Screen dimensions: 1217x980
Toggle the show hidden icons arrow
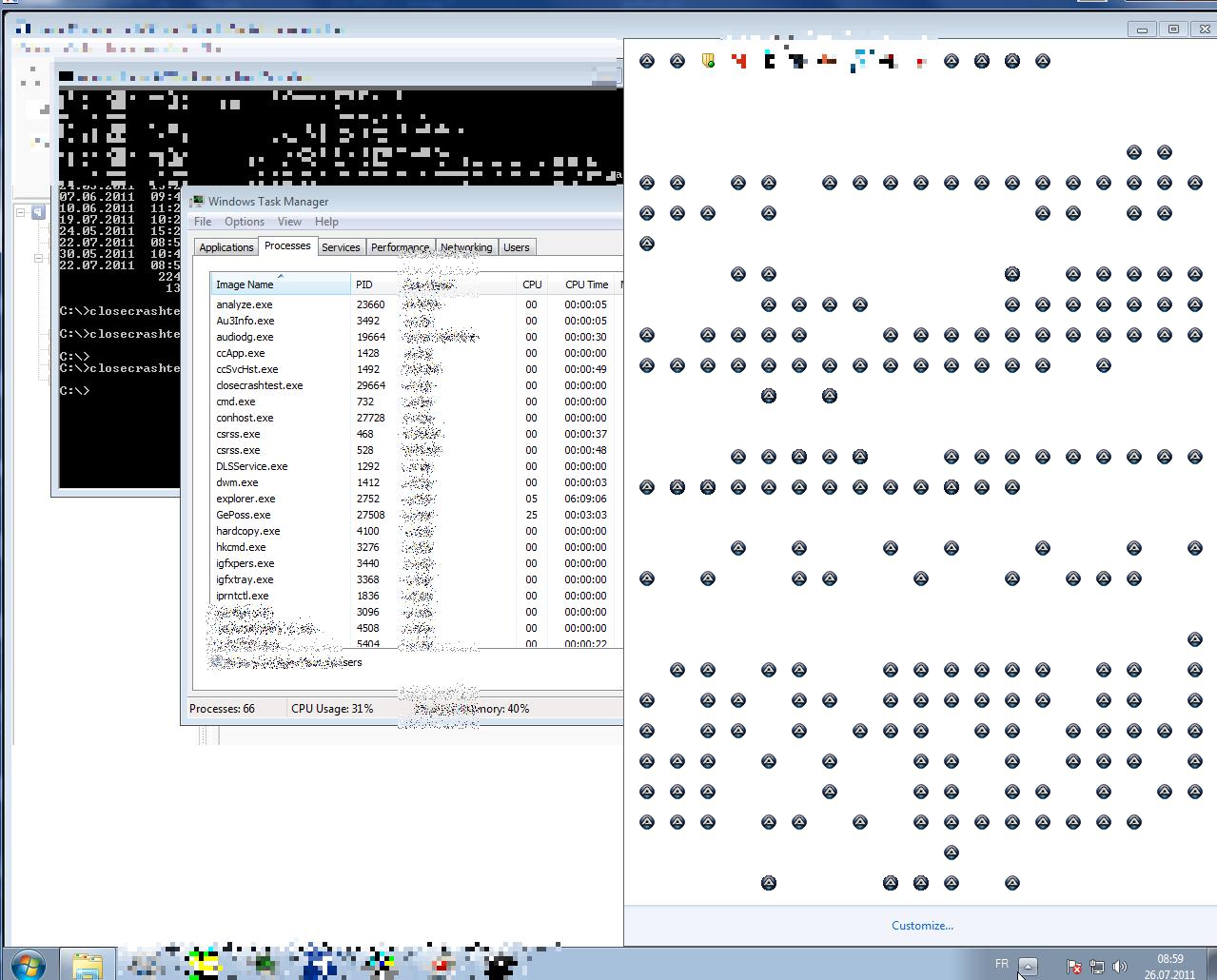1028,967
